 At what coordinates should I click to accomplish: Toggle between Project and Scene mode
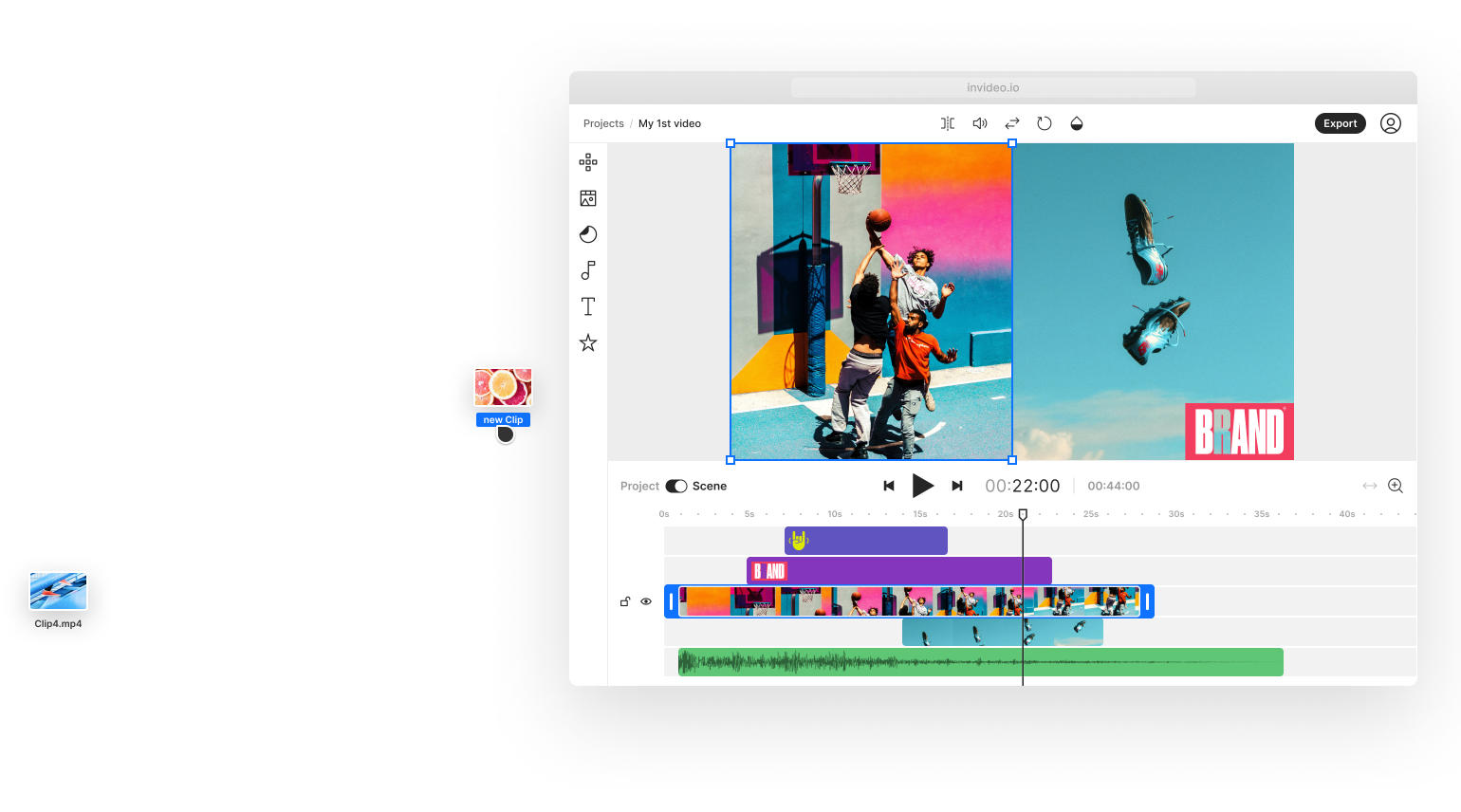pos(676,486)
